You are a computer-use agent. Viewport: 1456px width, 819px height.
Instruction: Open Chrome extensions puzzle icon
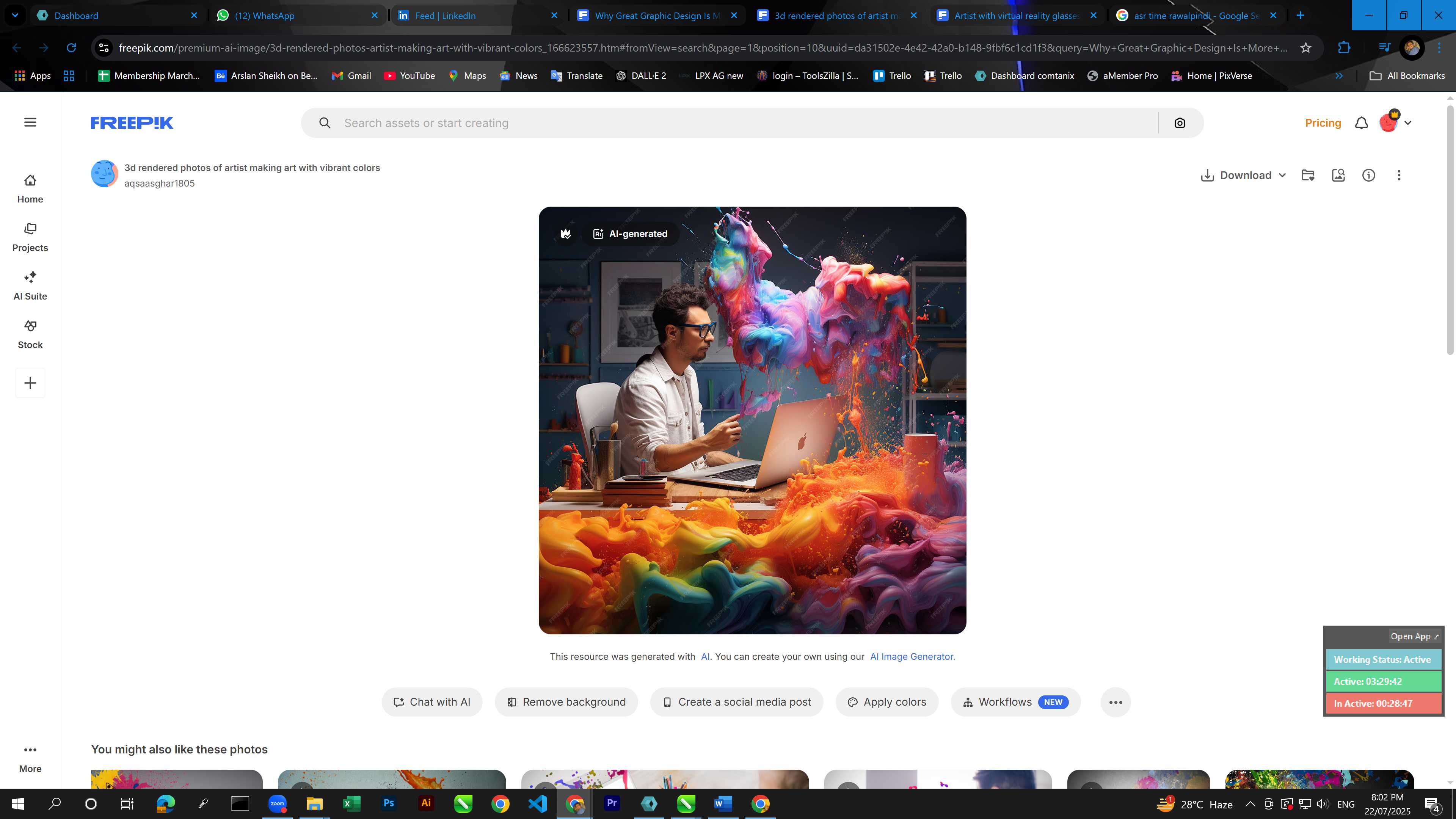(1344, 48)
